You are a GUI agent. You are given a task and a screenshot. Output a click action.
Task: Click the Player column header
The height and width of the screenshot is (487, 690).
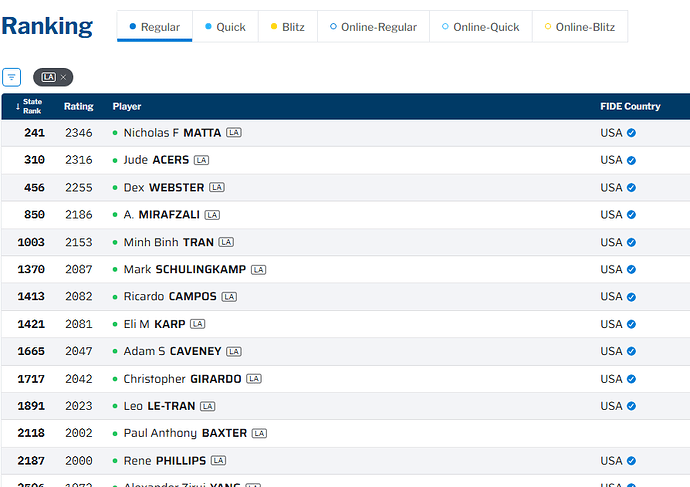[x=127, y=106]
